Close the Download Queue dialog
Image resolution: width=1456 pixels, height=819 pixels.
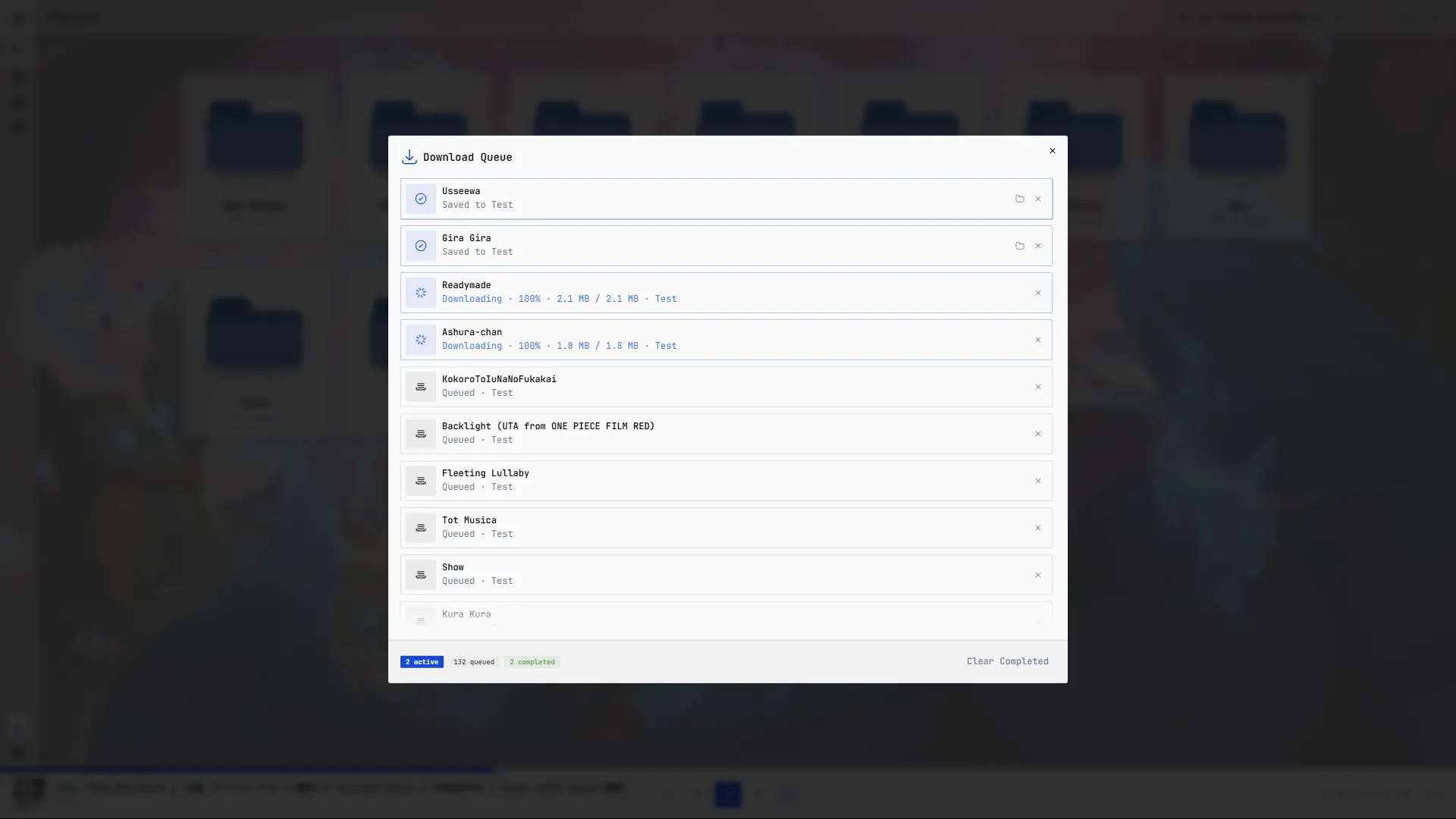click(1052, 151)
